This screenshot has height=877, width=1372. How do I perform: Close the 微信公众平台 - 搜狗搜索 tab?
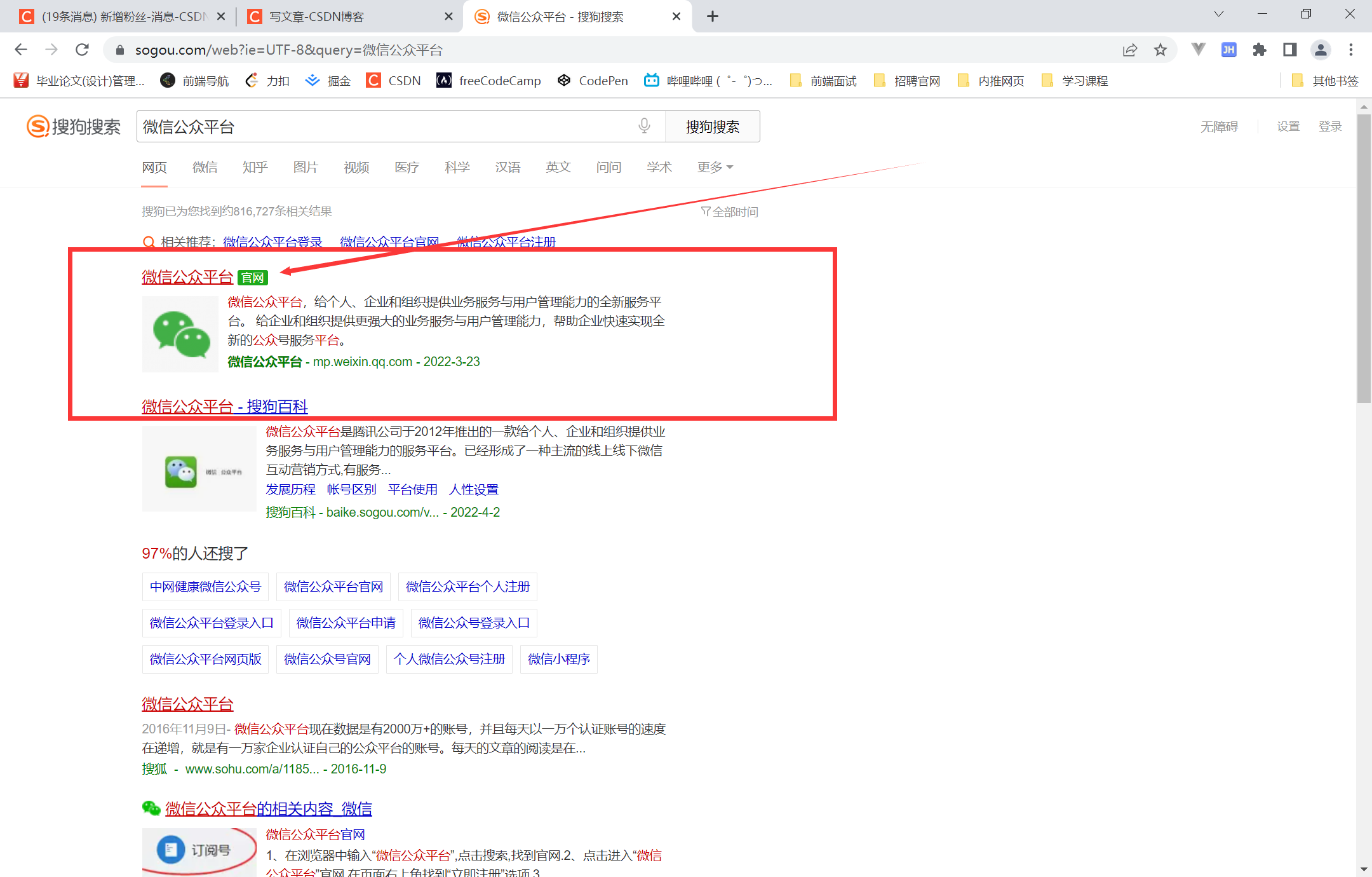click(x=676, y=17)
